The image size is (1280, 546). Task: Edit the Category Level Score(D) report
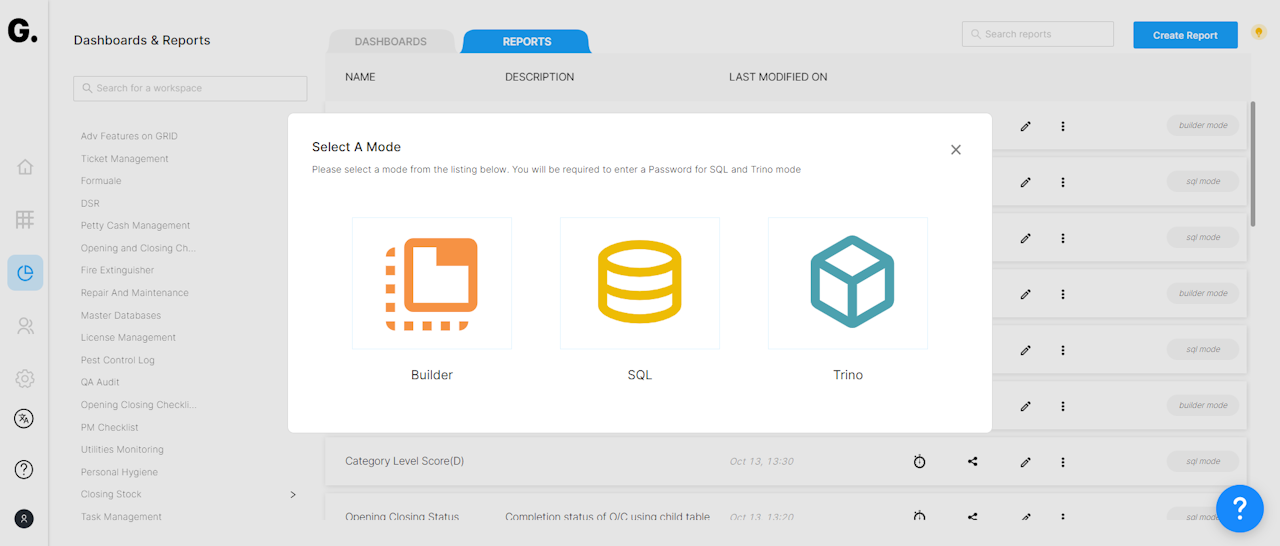(x=1025, y=462)
